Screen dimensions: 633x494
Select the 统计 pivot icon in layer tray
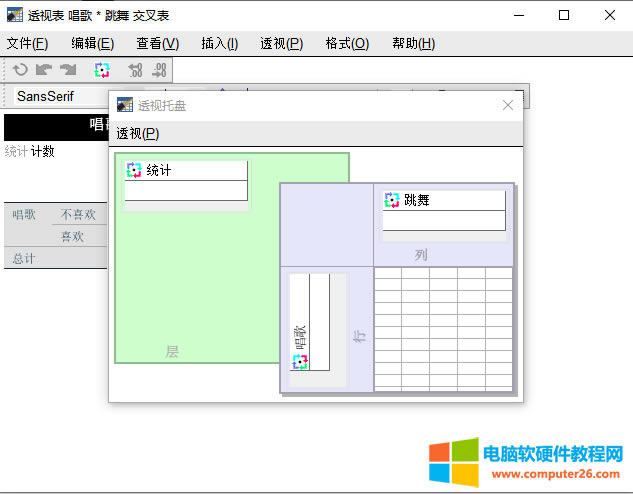coord(135,171)
